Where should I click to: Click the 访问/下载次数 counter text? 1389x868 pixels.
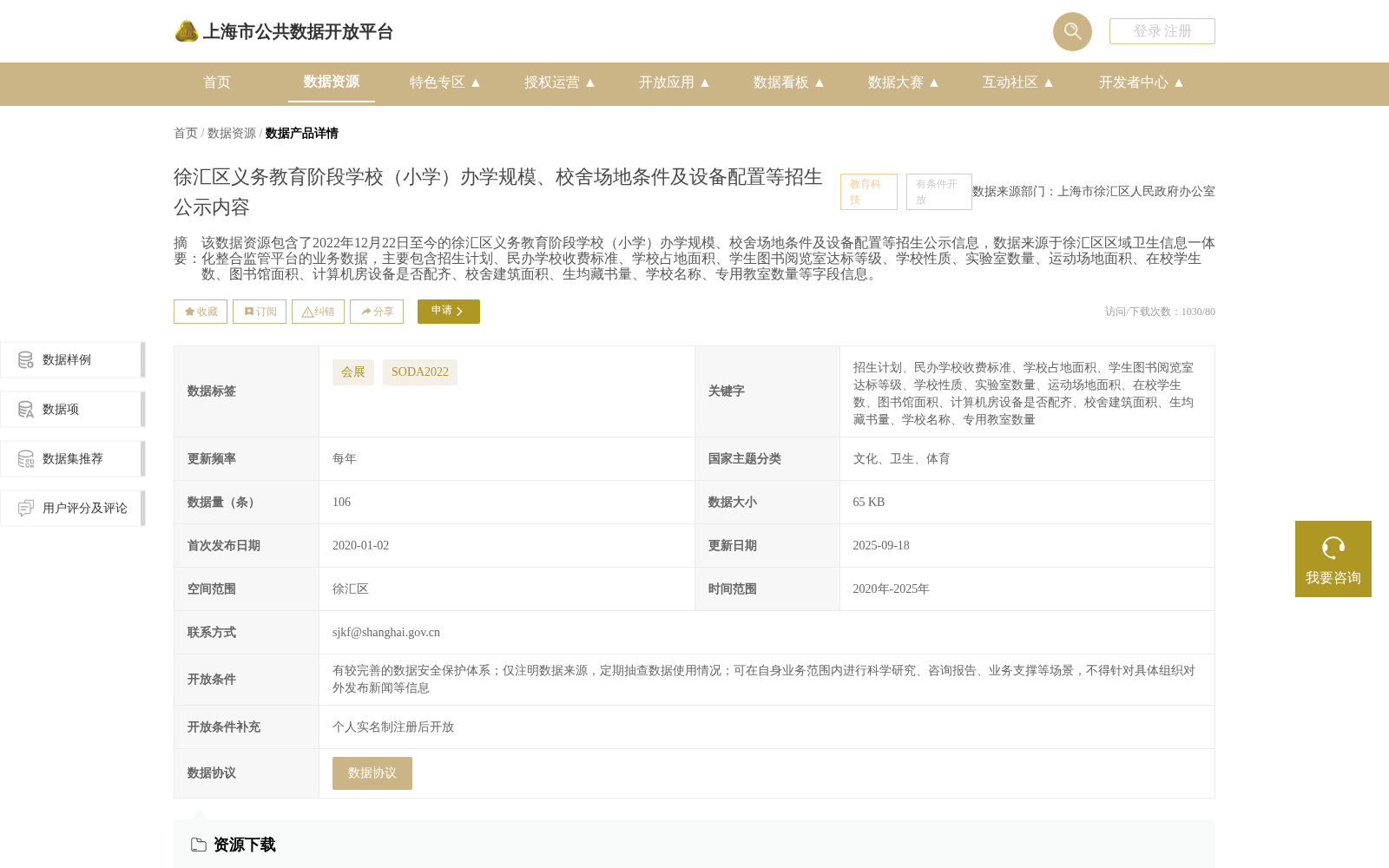1160,312
